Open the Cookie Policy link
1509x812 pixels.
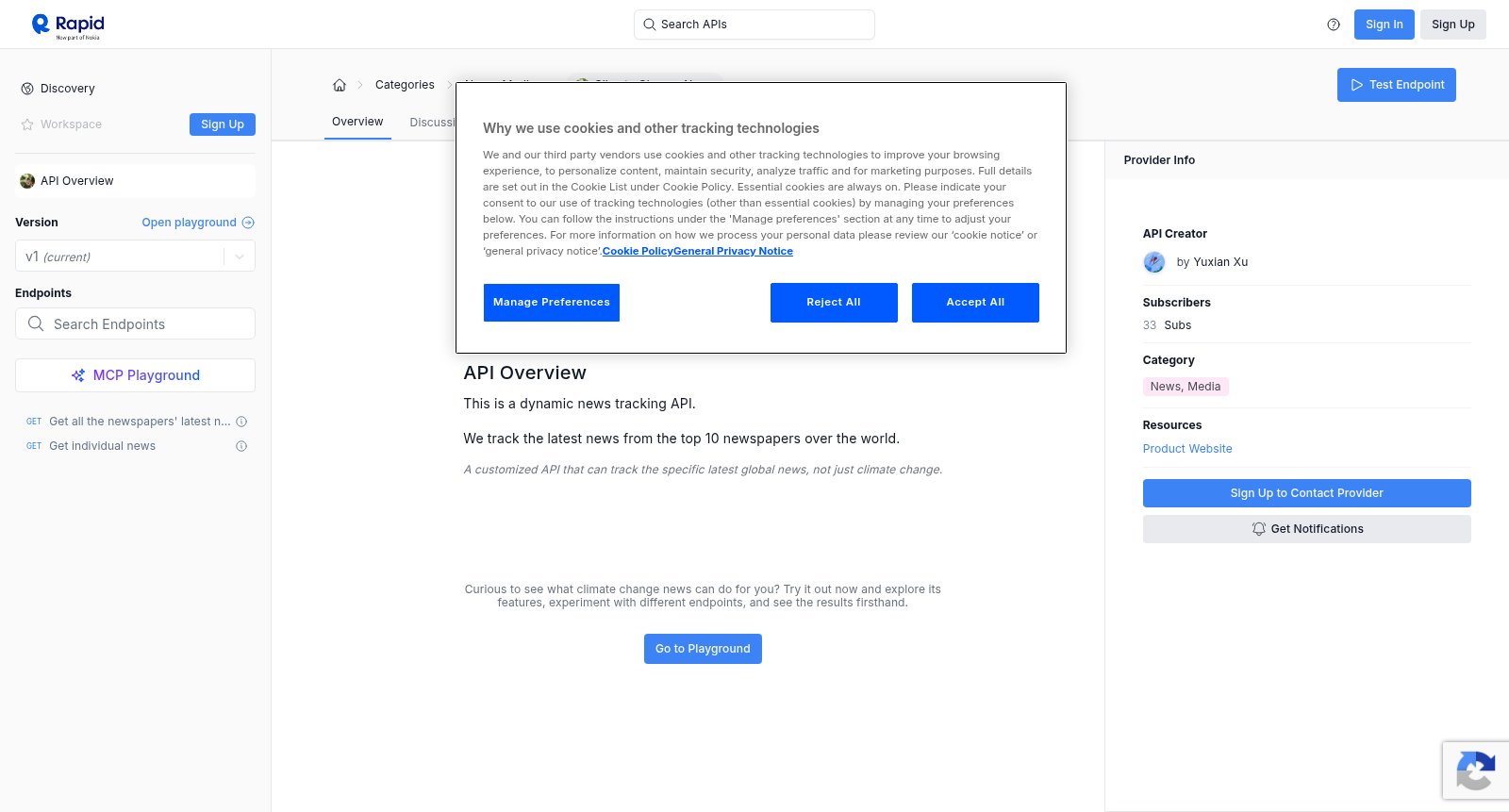tap(638, 251)
